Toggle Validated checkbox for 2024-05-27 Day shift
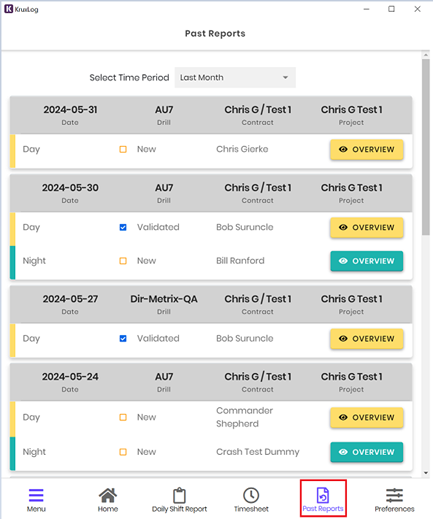This screenshot has width=433, height=519. point(123,339)
